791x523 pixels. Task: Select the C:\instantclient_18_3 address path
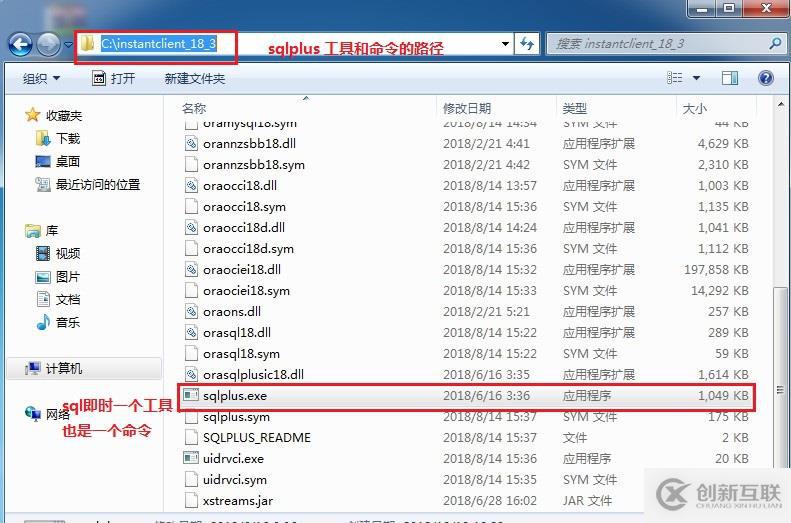coord(158,43)
